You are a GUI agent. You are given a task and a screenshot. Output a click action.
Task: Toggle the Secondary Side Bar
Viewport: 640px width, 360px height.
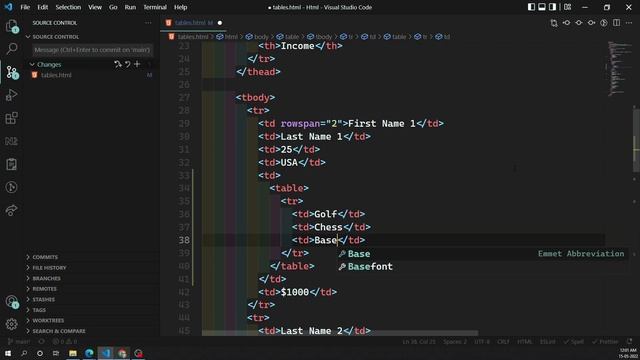coord(552,7)
